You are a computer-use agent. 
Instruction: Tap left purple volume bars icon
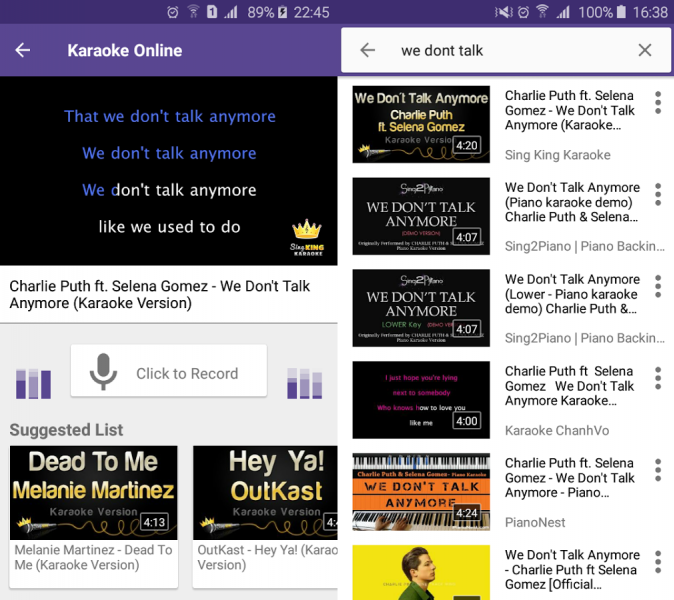click(34, 383)
